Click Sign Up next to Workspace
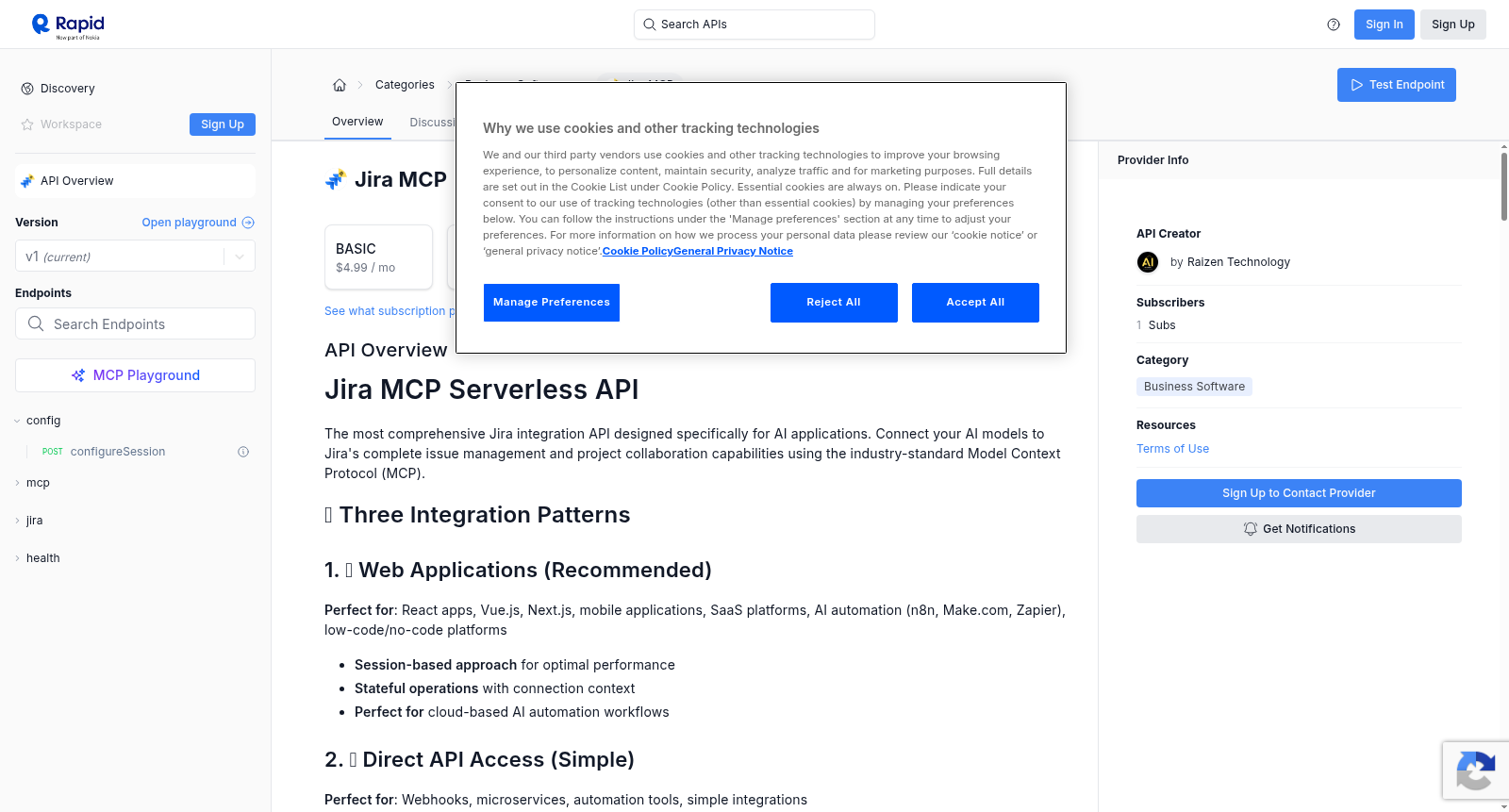The image size is (1509, 812). click(223, 124)
